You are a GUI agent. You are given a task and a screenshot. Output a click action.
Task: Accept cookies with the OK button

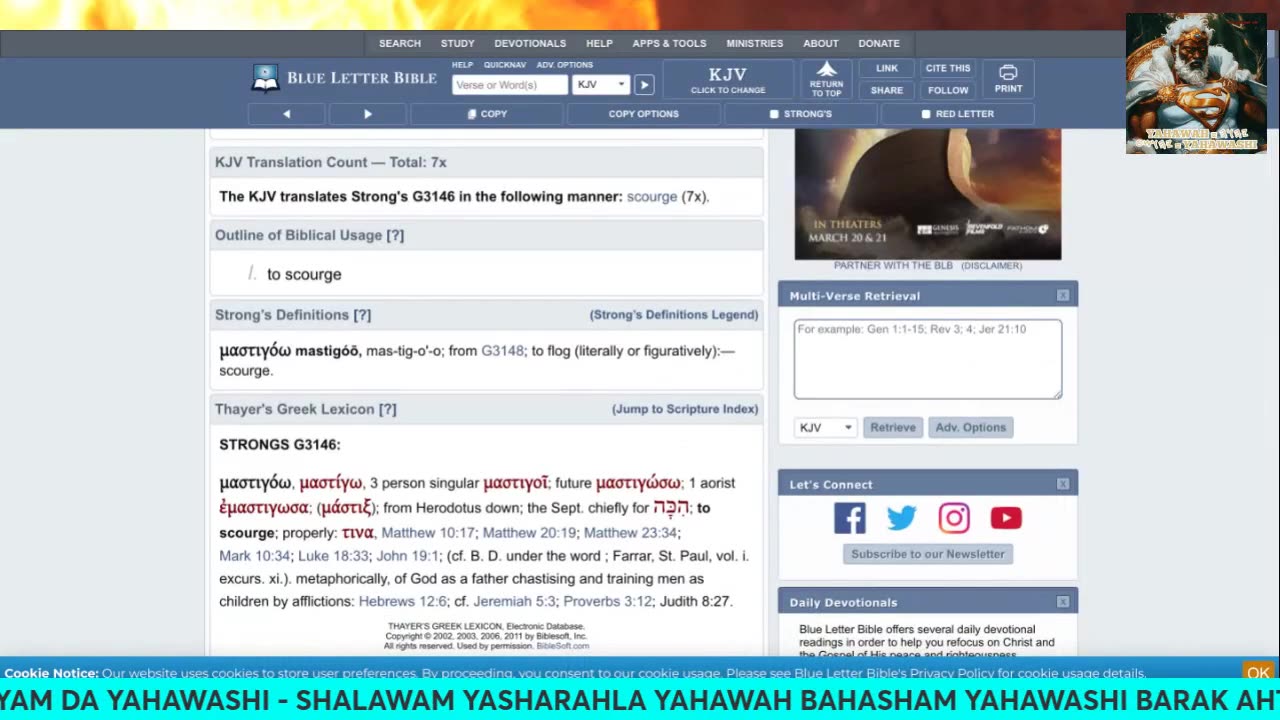(x=1258, y=672)
